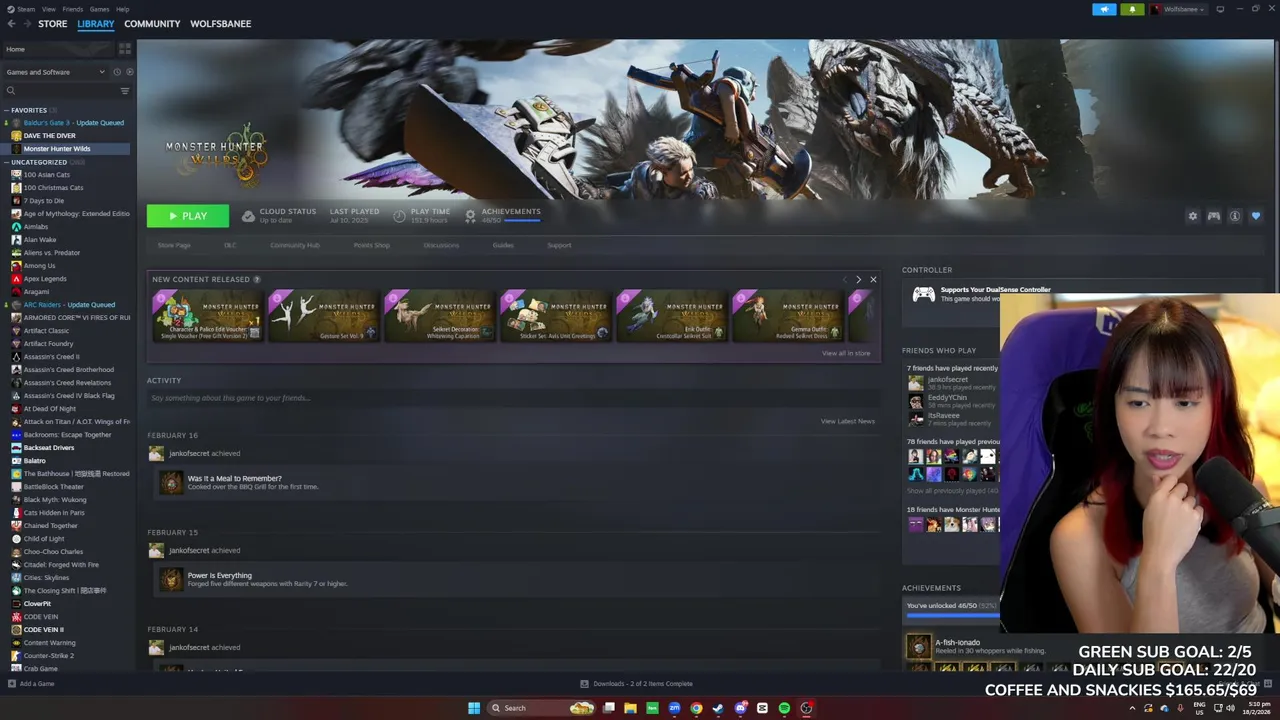
Task: Click the blue announcements megaphone button
Action: 1104,9
